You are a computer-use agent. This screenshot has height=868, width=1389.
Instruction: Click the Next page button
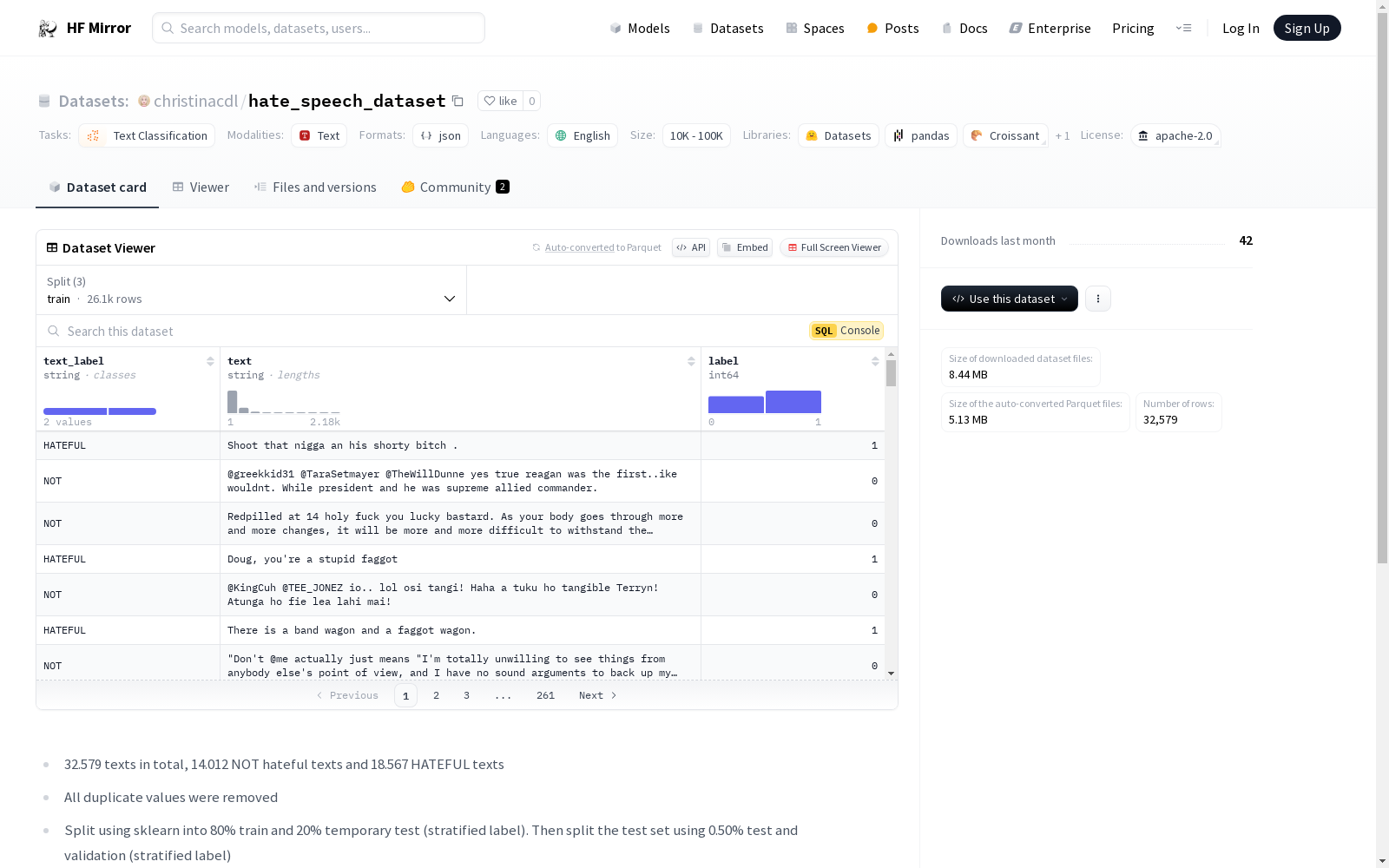click(x=598, y=696)
